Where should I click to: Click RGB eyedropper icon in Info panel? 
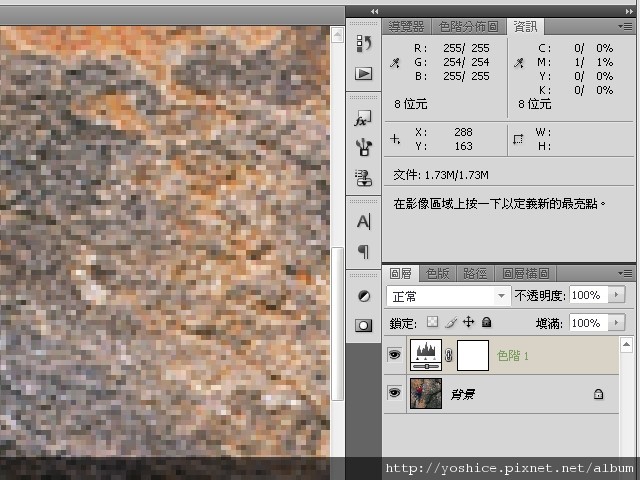(x=395, y=63)
